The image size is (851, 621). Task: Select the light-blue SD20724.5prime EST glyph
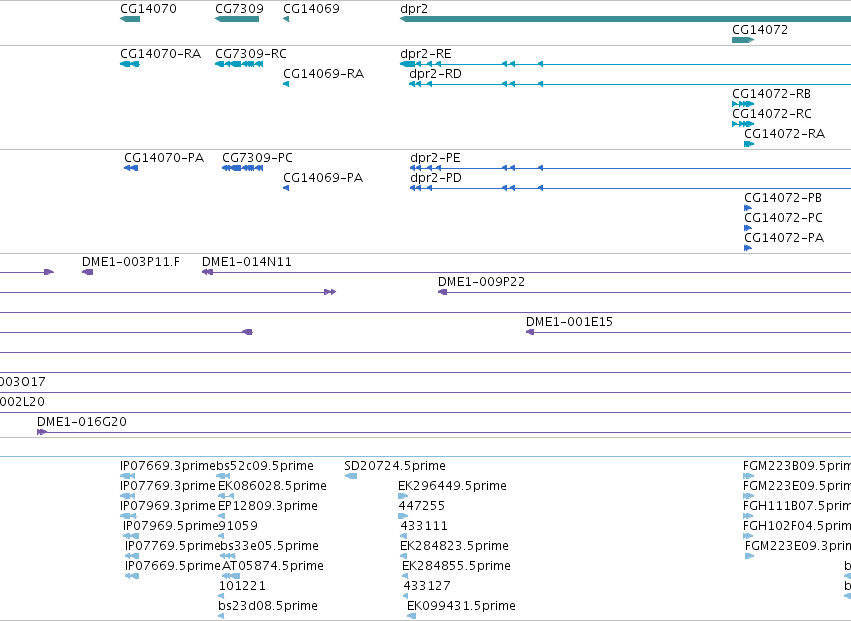tap(351, 477)
